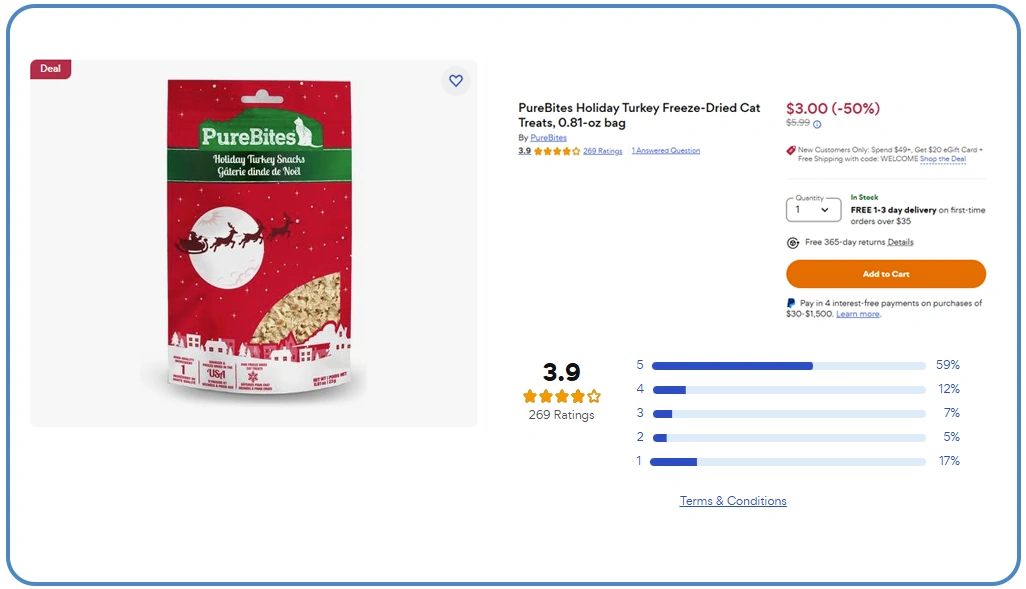
Task: Click the red deal tag icon
Action: [791, 151]
